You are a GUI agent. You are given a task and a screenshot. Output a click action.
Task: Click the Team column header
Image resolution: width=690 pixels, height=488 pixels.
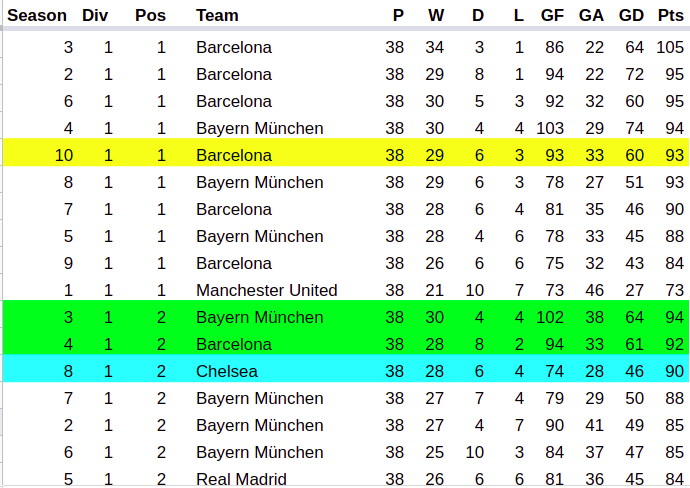click(x=217, y=15)
